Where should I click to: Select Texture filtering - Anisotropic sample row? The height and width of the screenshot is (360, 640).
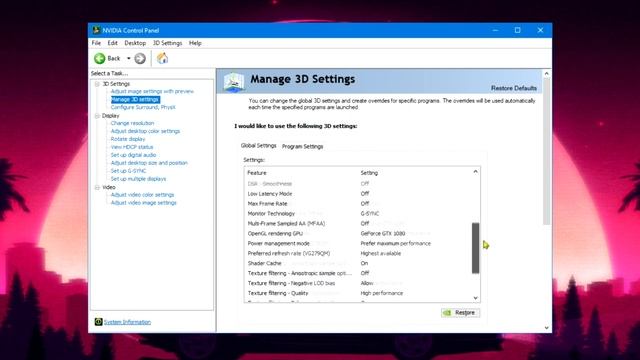click(358, 273)
